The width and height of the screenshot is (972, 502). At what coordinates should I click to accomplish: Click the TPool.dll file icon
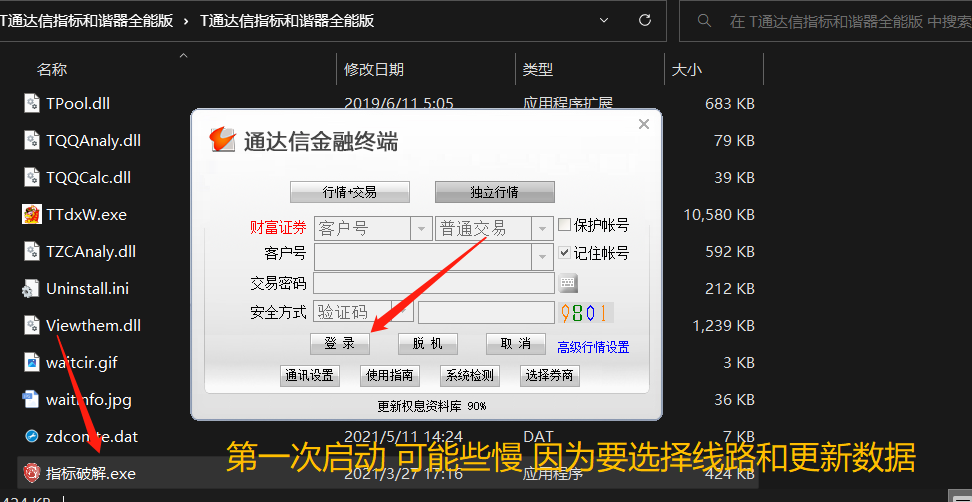tap(32, 103)
